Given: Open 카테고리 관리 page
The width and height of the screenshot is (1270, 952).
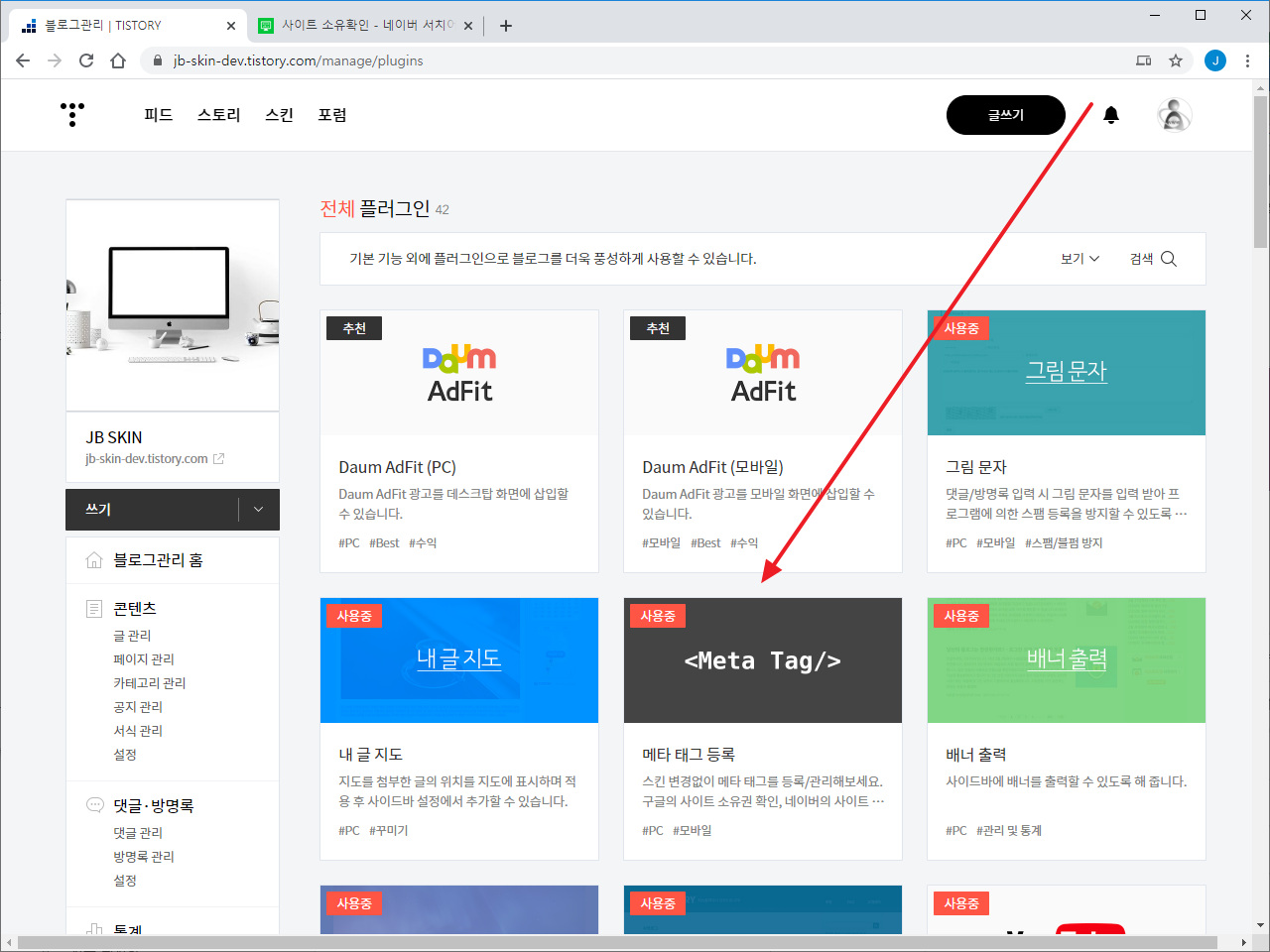Looking at the screenshot, I should click(150, 683).
